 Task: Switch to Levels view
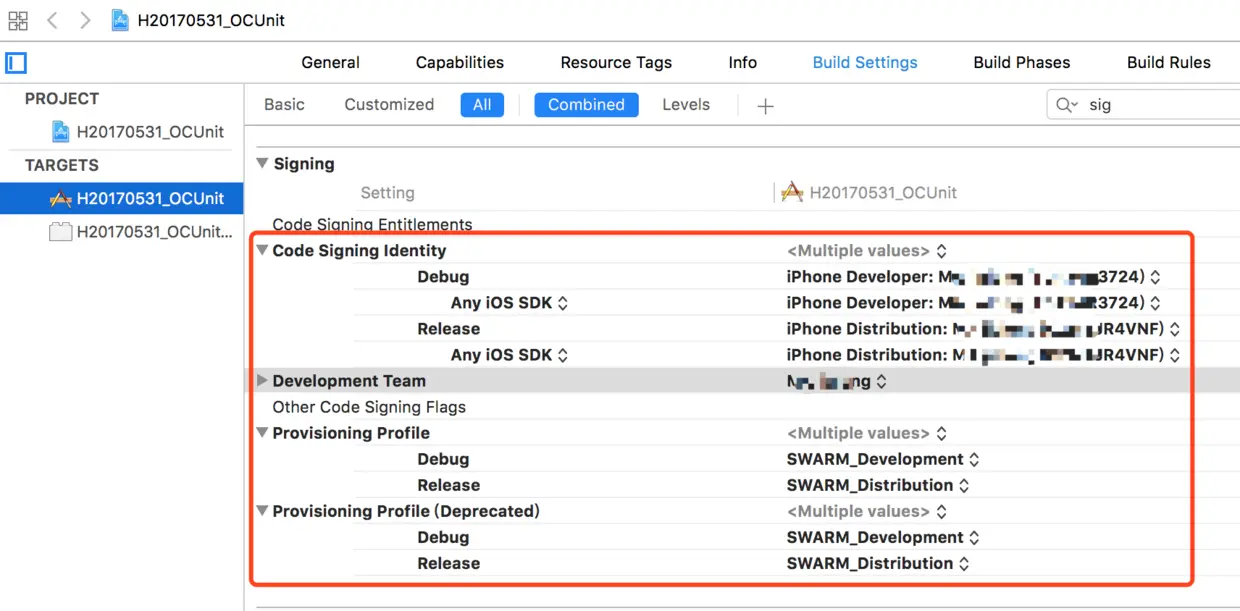point(686,105)
